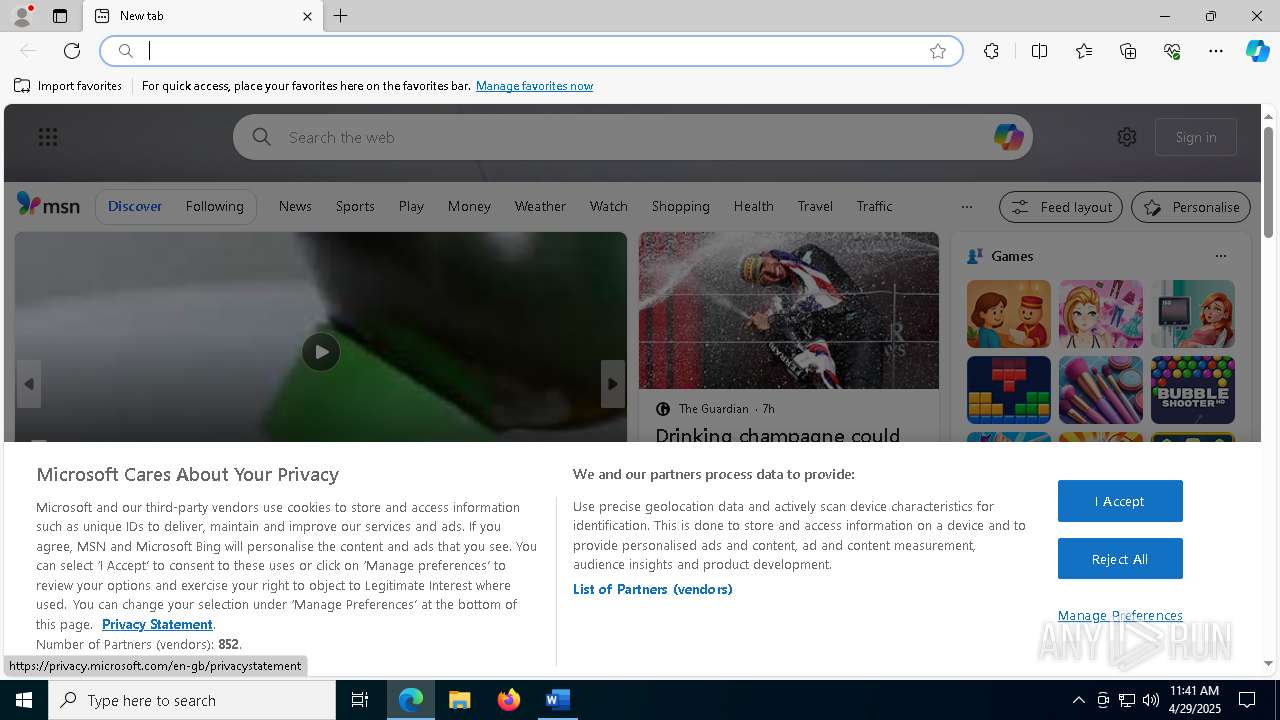The image size is (1280, 720).
Task: Play the featured video
Action: (x=321, y=352)
